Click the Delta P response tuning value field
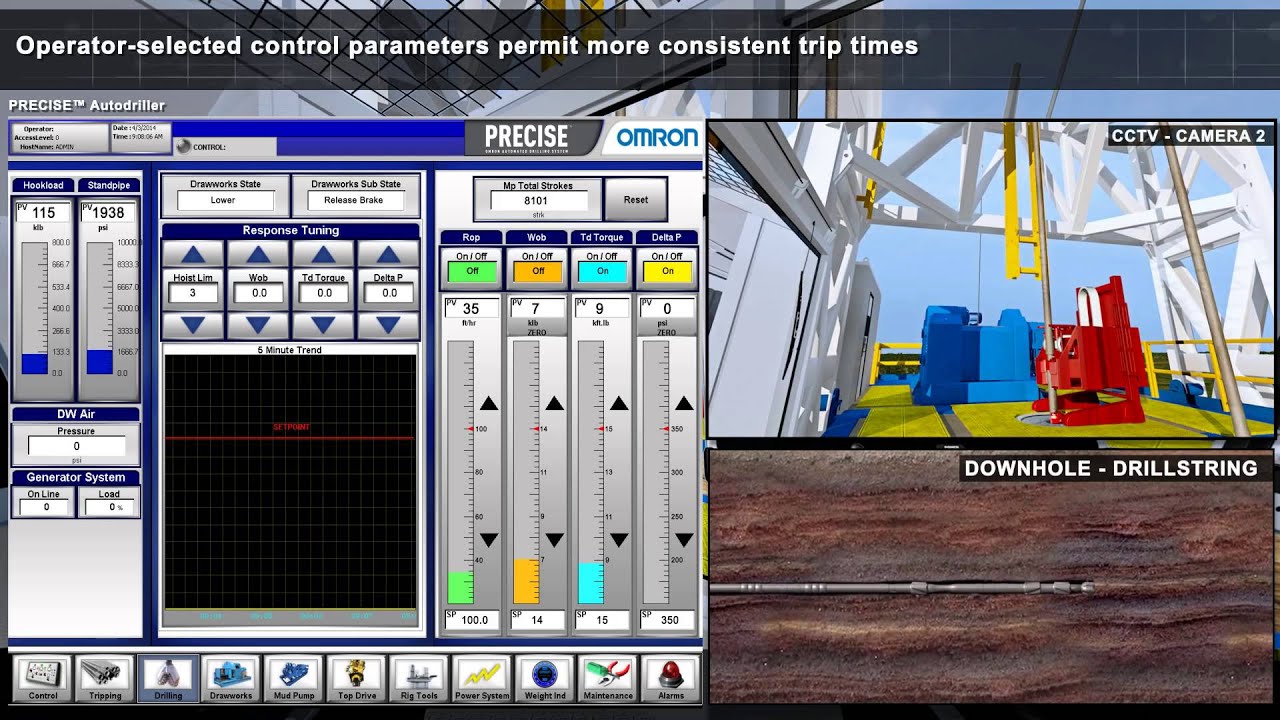This screenshot has height=720, width=1280. point(388,293)
